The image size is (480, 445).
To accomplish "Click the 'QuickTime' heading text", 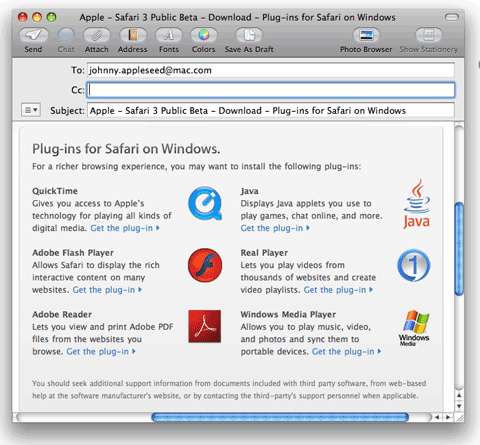I will point(55,191).
